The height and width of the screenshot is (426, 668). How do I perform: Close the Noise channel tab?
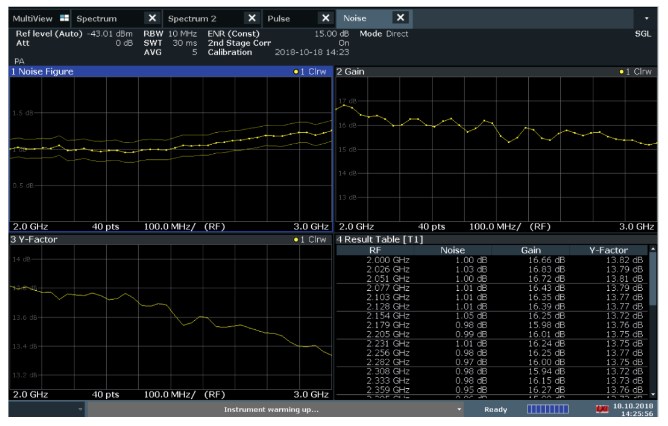point(400,19)
